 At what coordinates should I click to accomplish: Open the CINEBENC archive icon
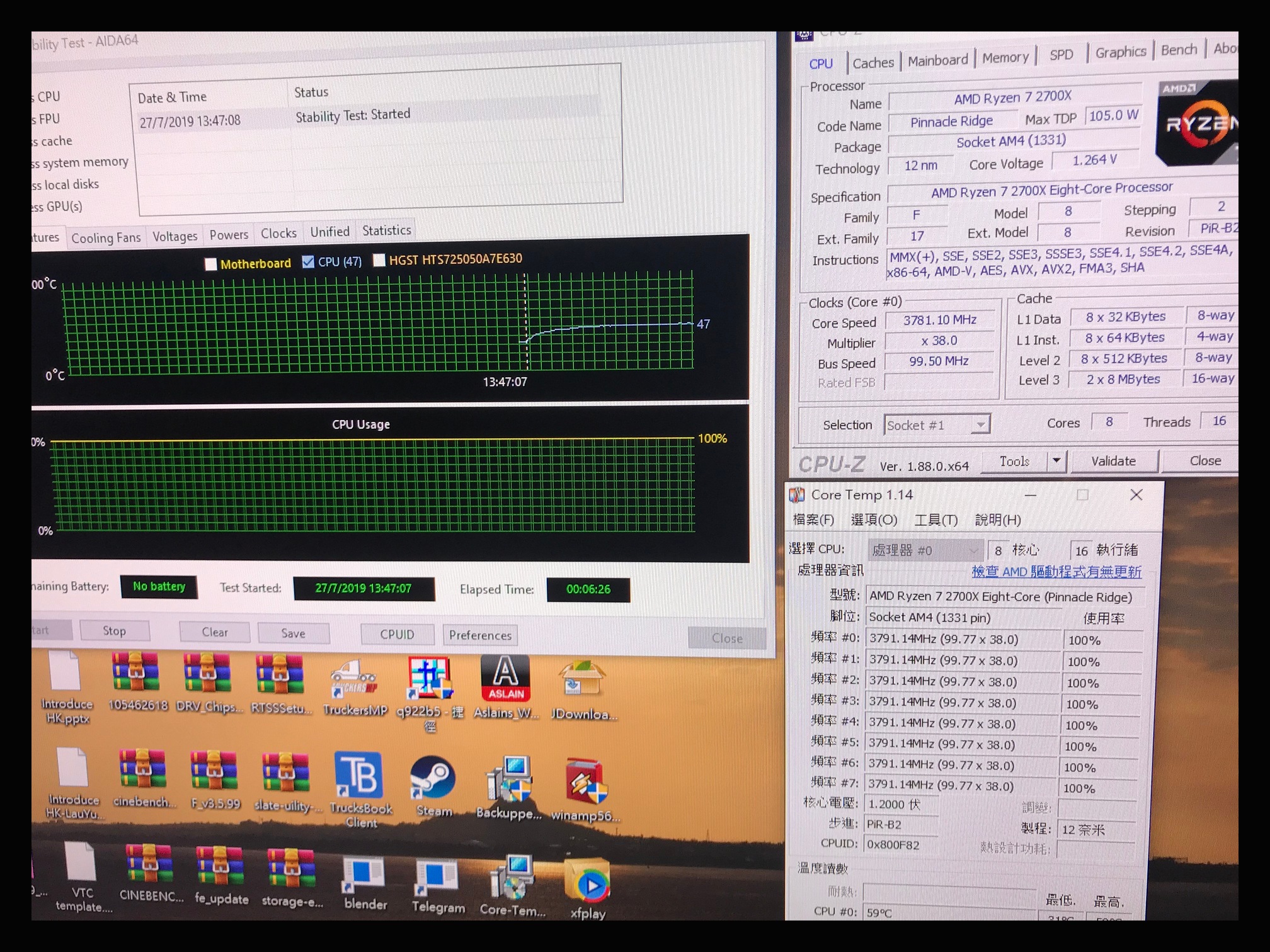point(151,873)
